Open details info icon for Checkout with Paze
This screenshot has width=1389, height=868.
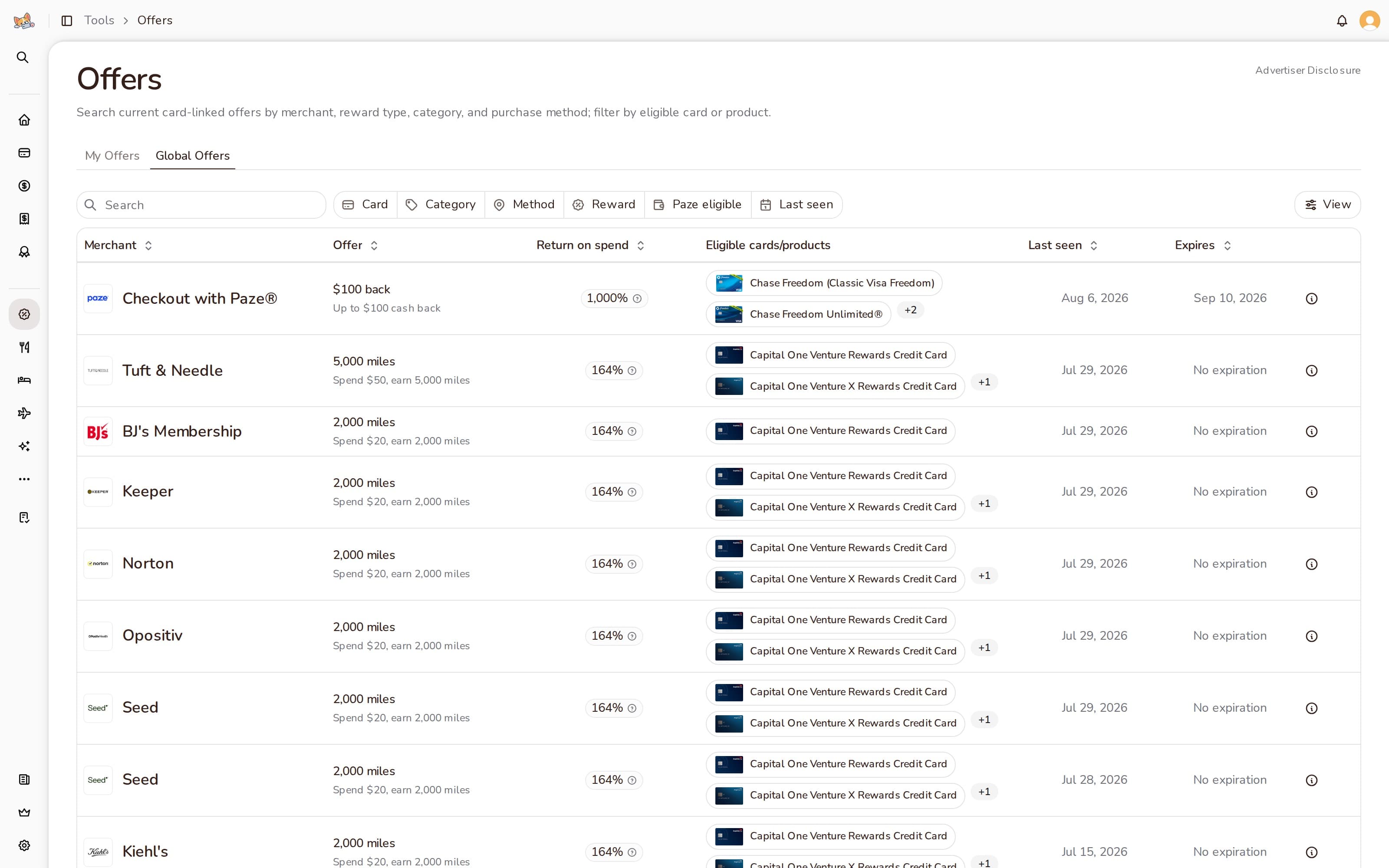coord(1311,299)
